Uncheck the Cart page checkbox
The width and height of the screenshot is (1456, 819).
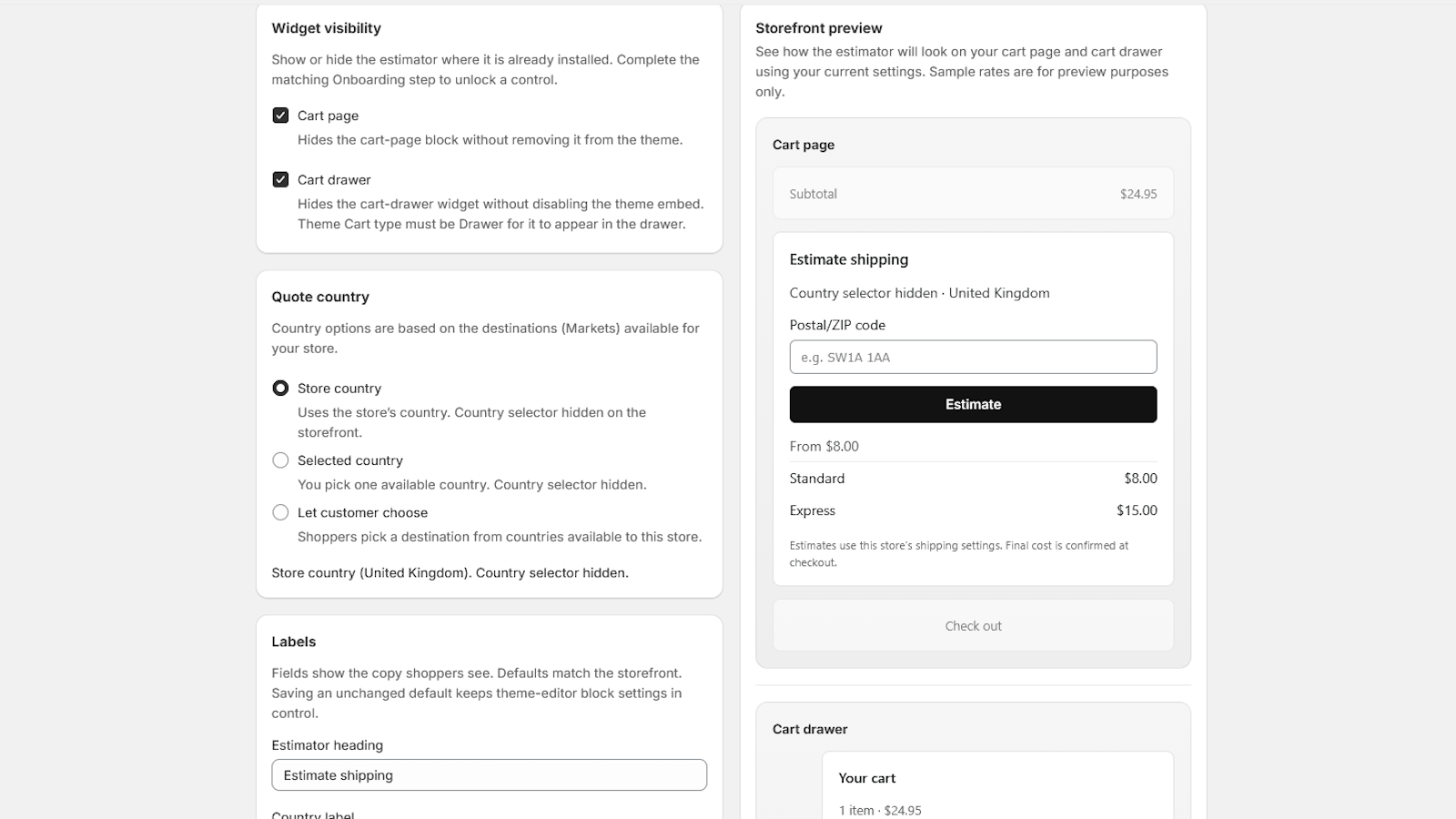280,116
